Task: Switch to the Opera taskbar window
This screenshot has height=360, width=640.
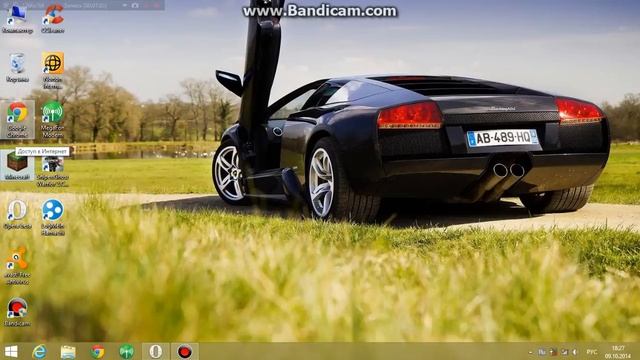Action: point(156,351)
